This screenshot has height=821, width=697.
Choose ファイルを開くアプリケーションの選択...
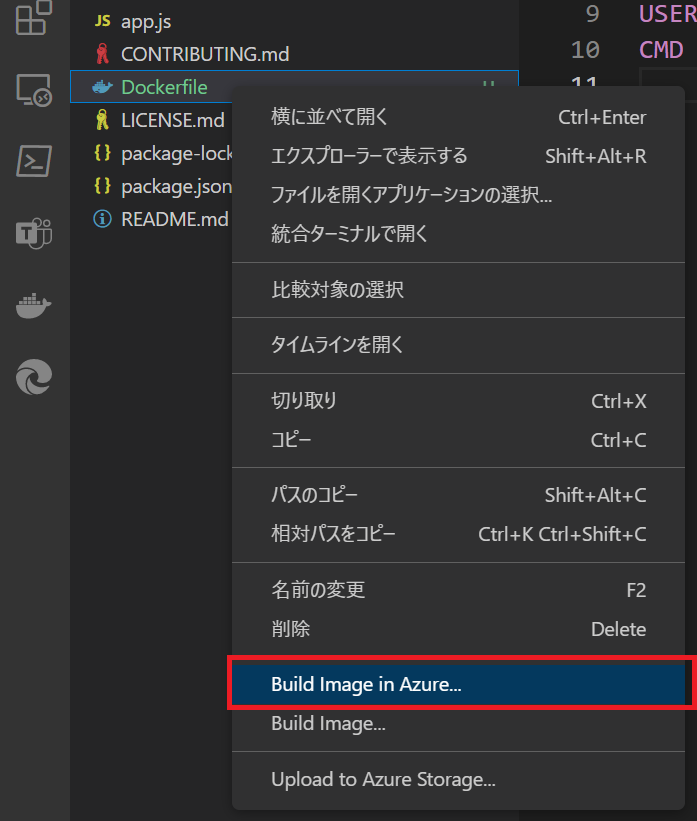point(458,194)
